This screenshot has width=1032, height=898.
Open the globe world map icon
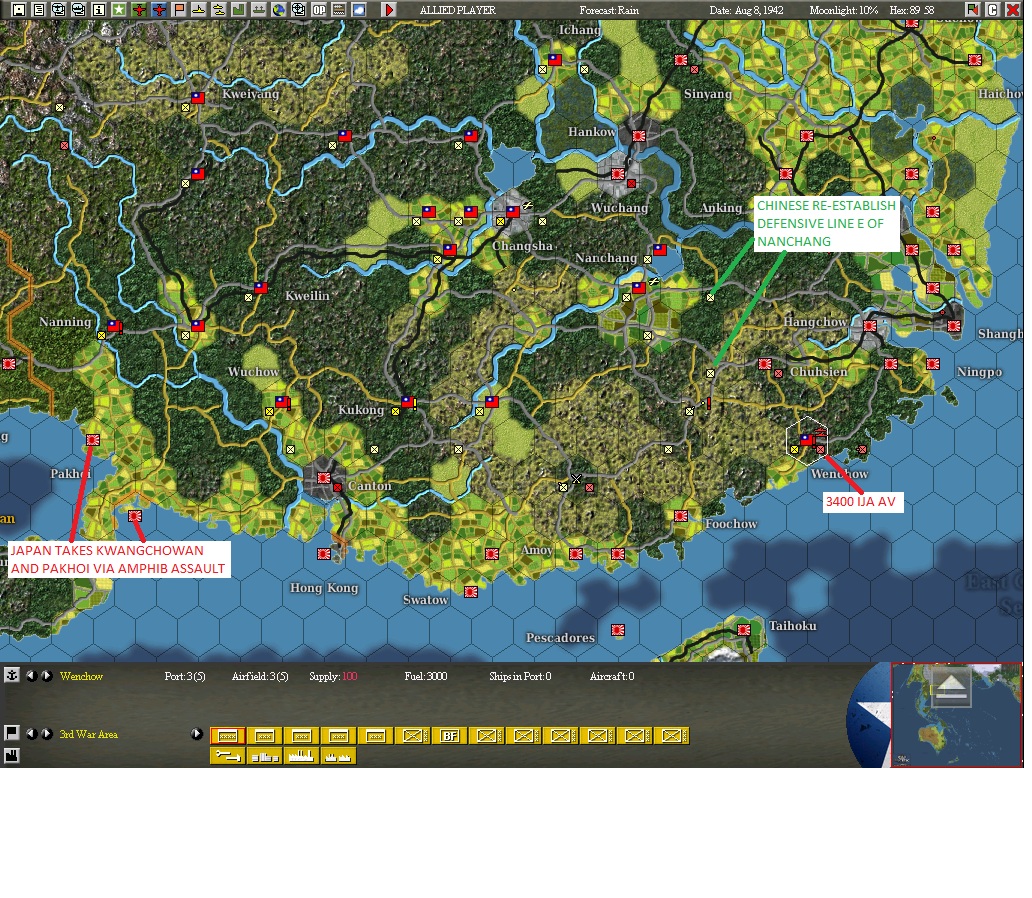279,10
